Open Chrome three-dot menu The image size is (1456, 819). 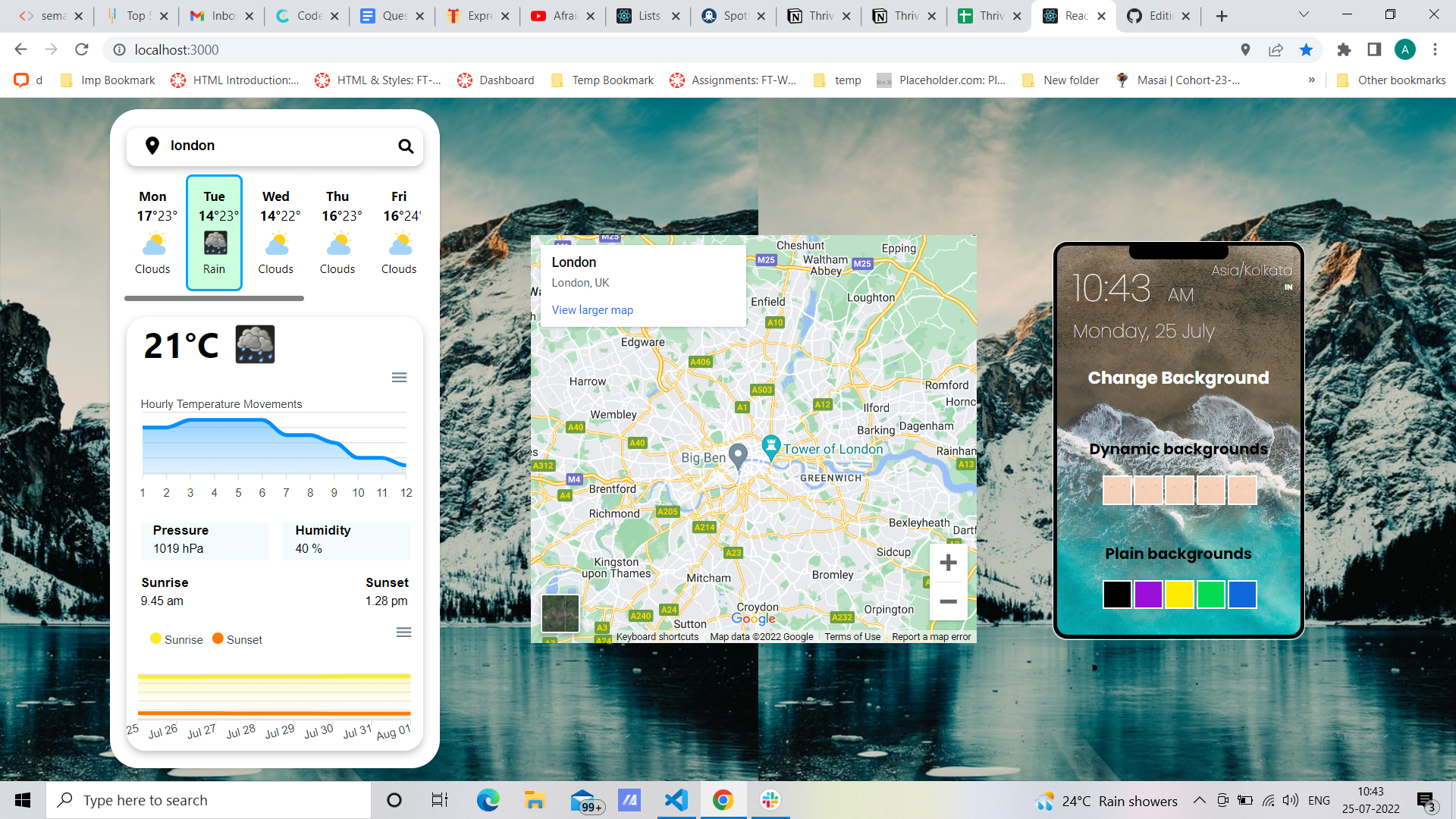(1435, 50)
